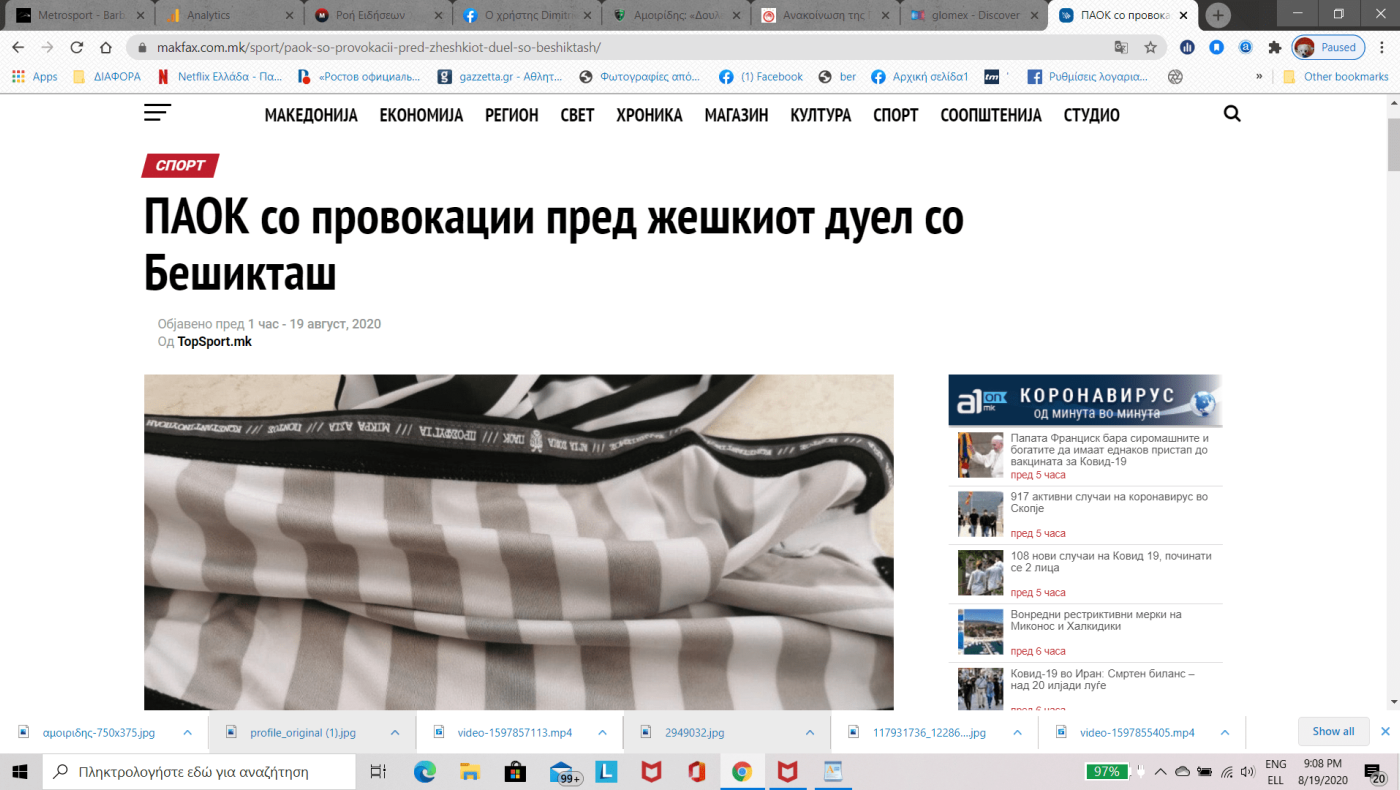The width and height of the screenshot is (1400, 790).
Task: Click the translate page icon in address bar
Action: tap(1121, 47)
